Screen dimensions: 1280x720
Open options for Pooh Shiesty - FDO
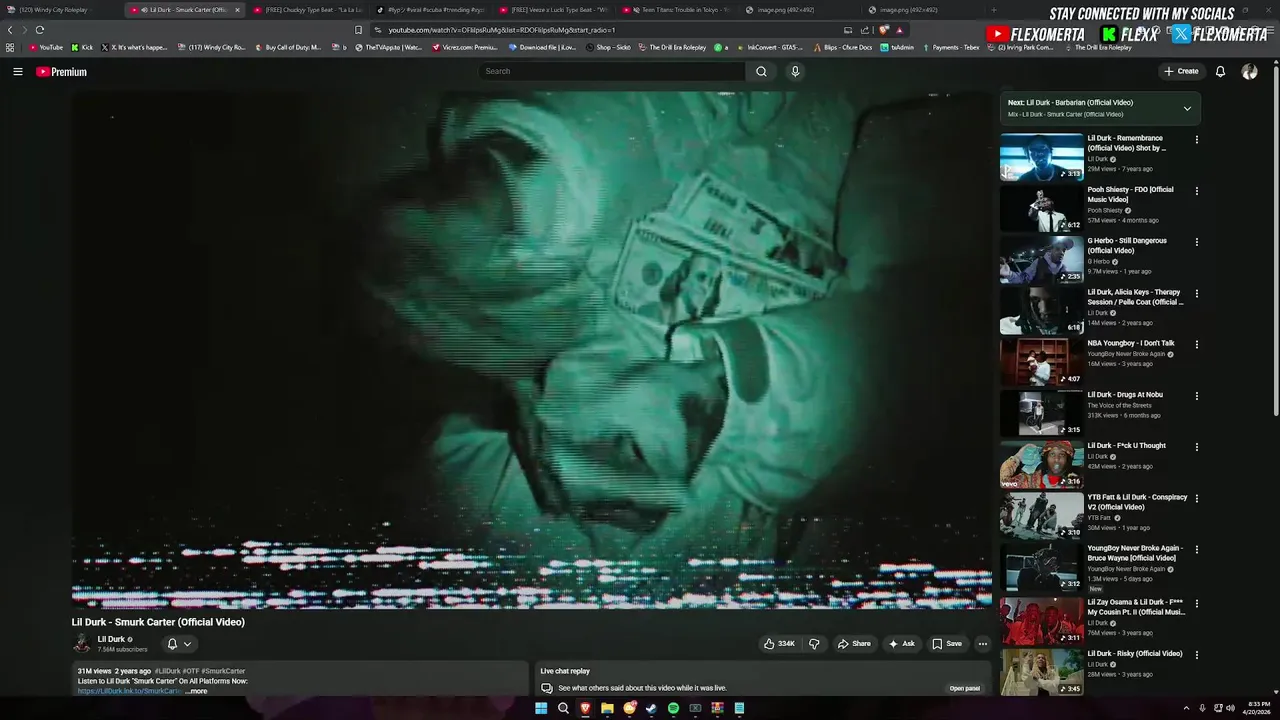[1196, 191]
